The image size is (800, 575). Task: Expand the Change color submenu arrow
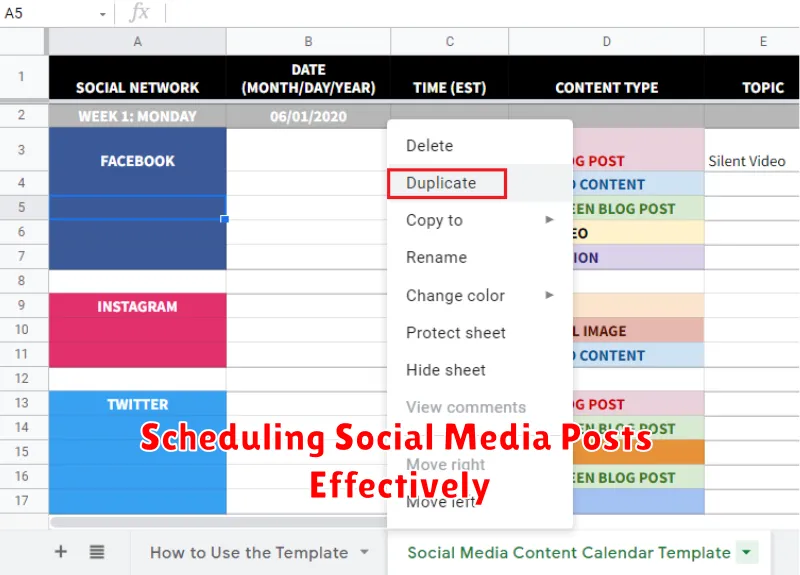click(x=549, y=295)
